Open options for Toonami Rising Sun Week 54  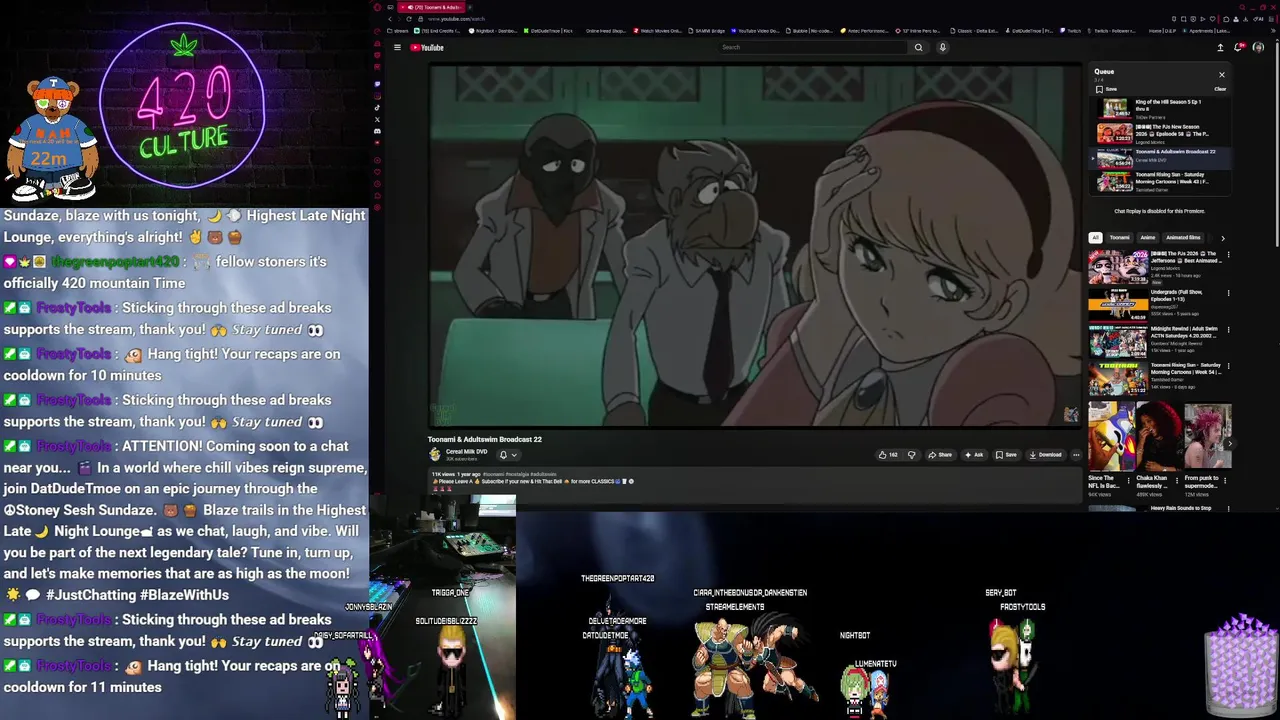point(1228,367)
